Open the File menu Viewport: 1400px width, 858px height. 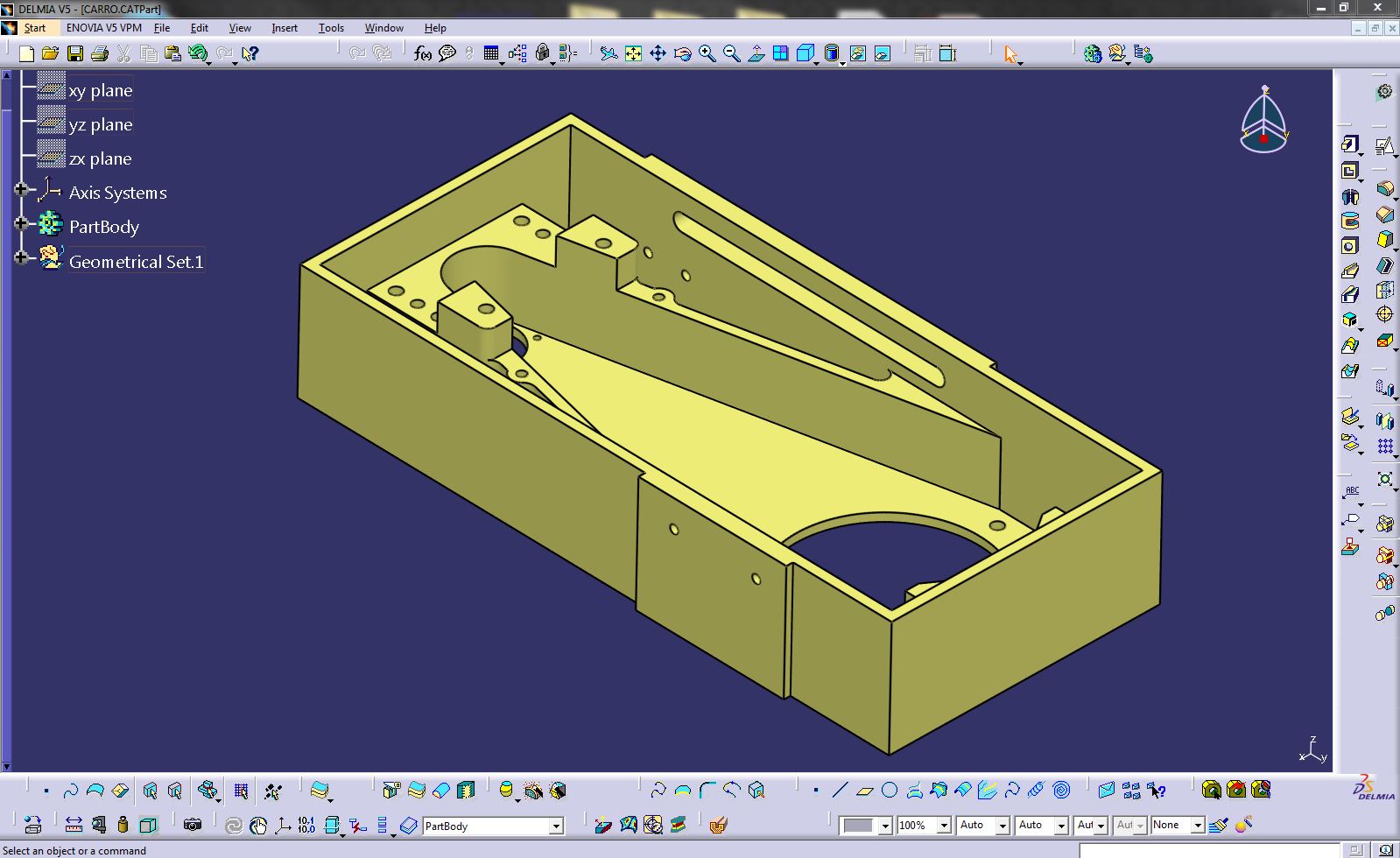tap(162, 28)
